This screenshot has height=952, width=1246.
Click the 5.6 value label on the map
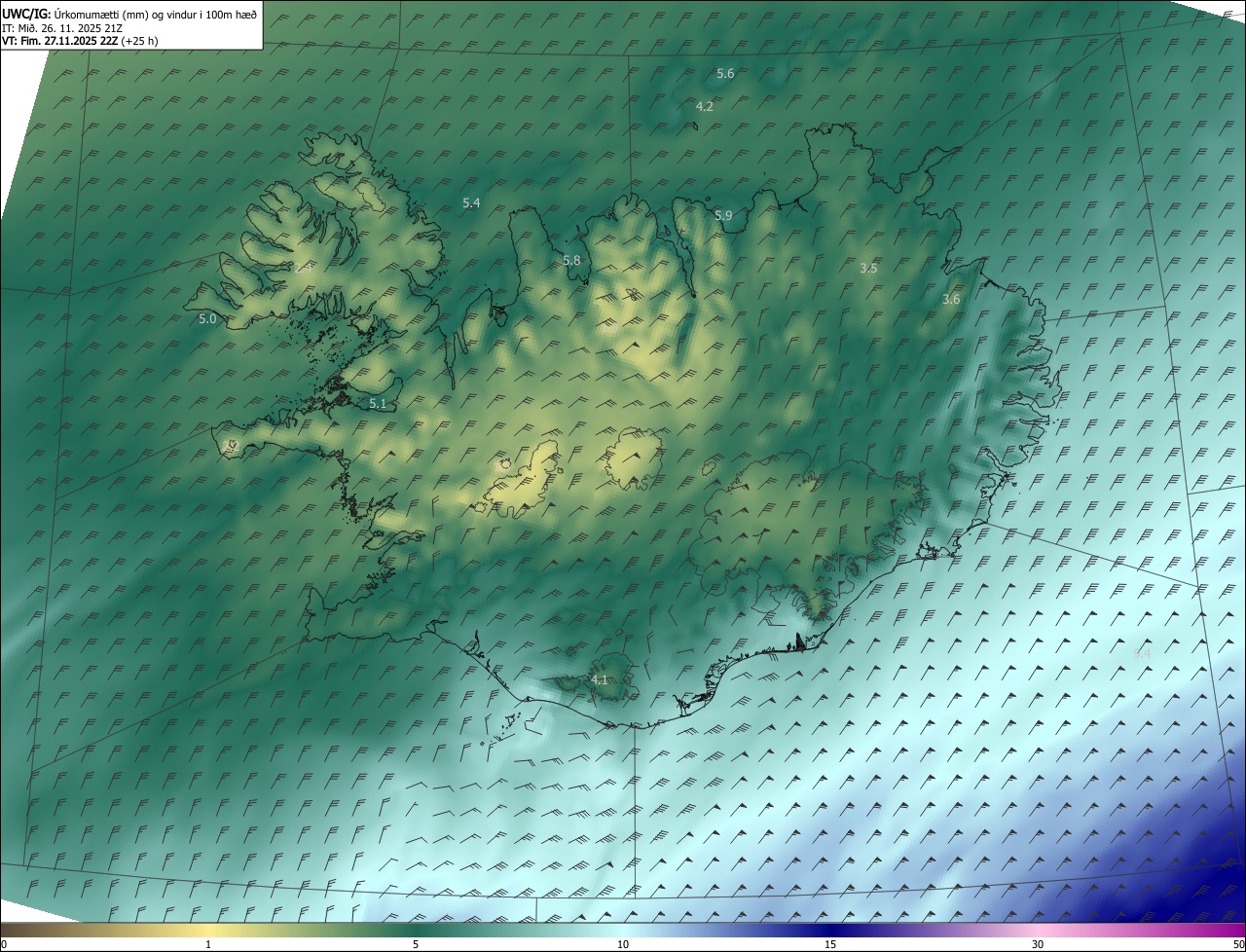coord(725,74)
